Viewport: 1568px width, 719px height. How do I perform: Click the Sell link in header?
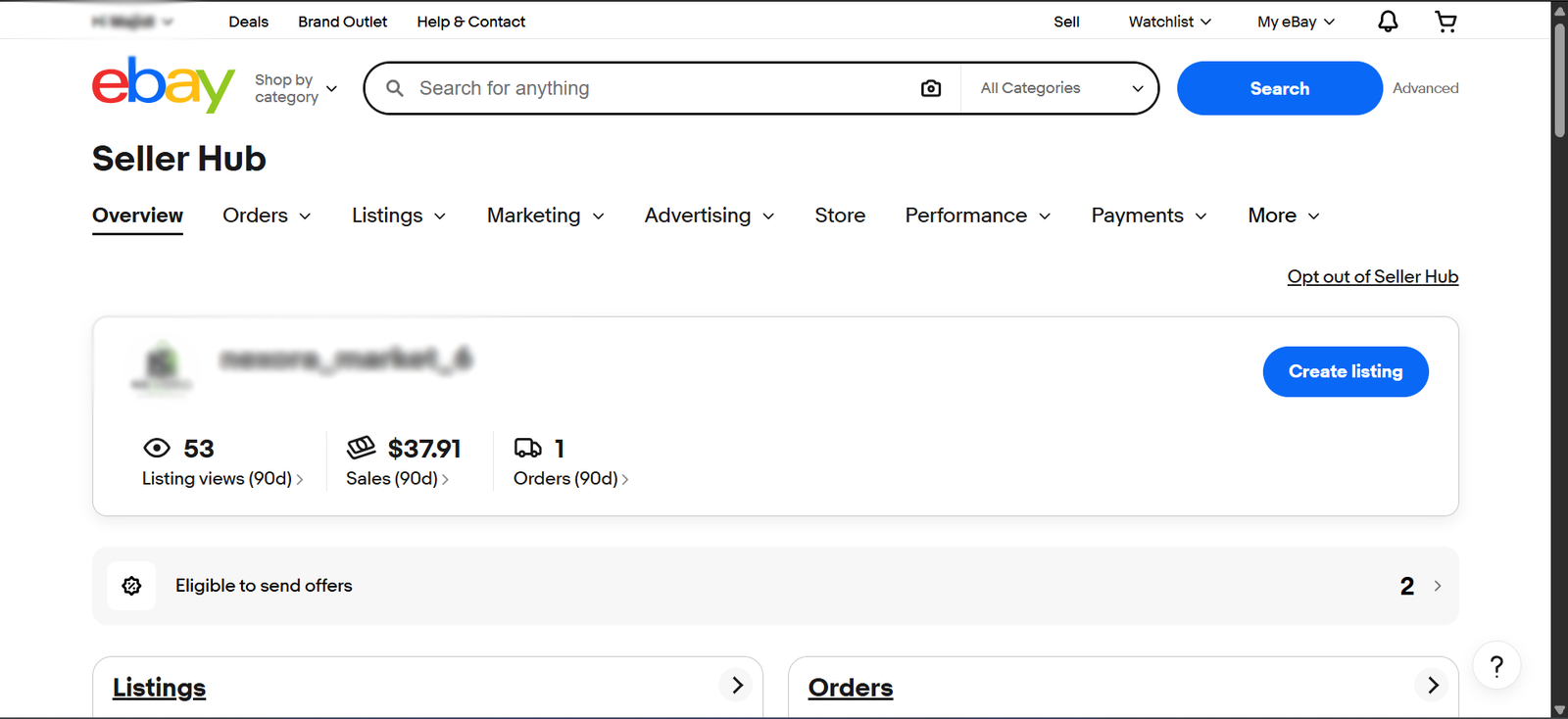tap(1066, 22)
